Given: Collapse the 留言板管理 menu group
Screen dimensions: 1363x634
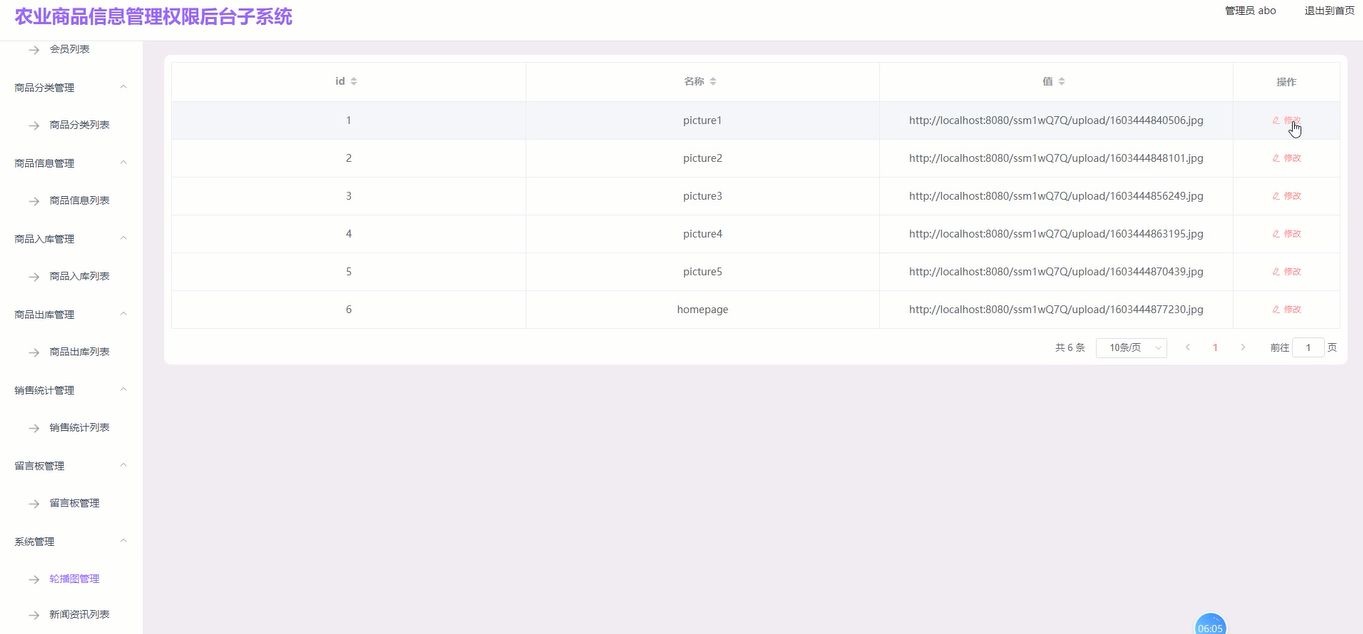Looking at the screenshot, I should pos(124,465).
